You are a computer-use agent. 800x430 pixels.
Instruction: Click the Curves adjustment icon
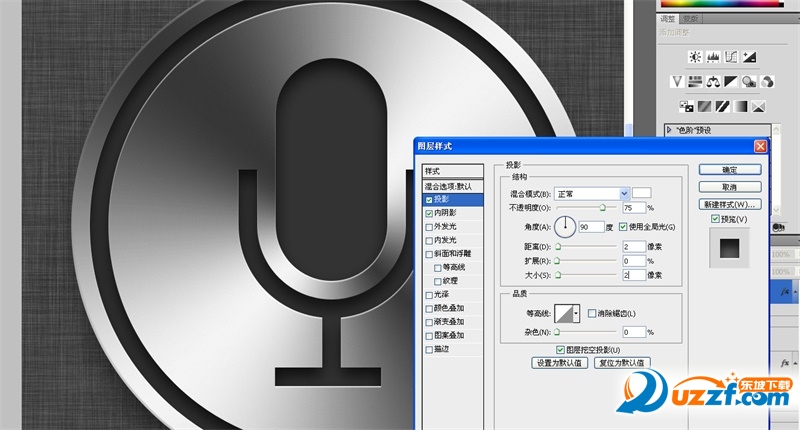point(733,55)
